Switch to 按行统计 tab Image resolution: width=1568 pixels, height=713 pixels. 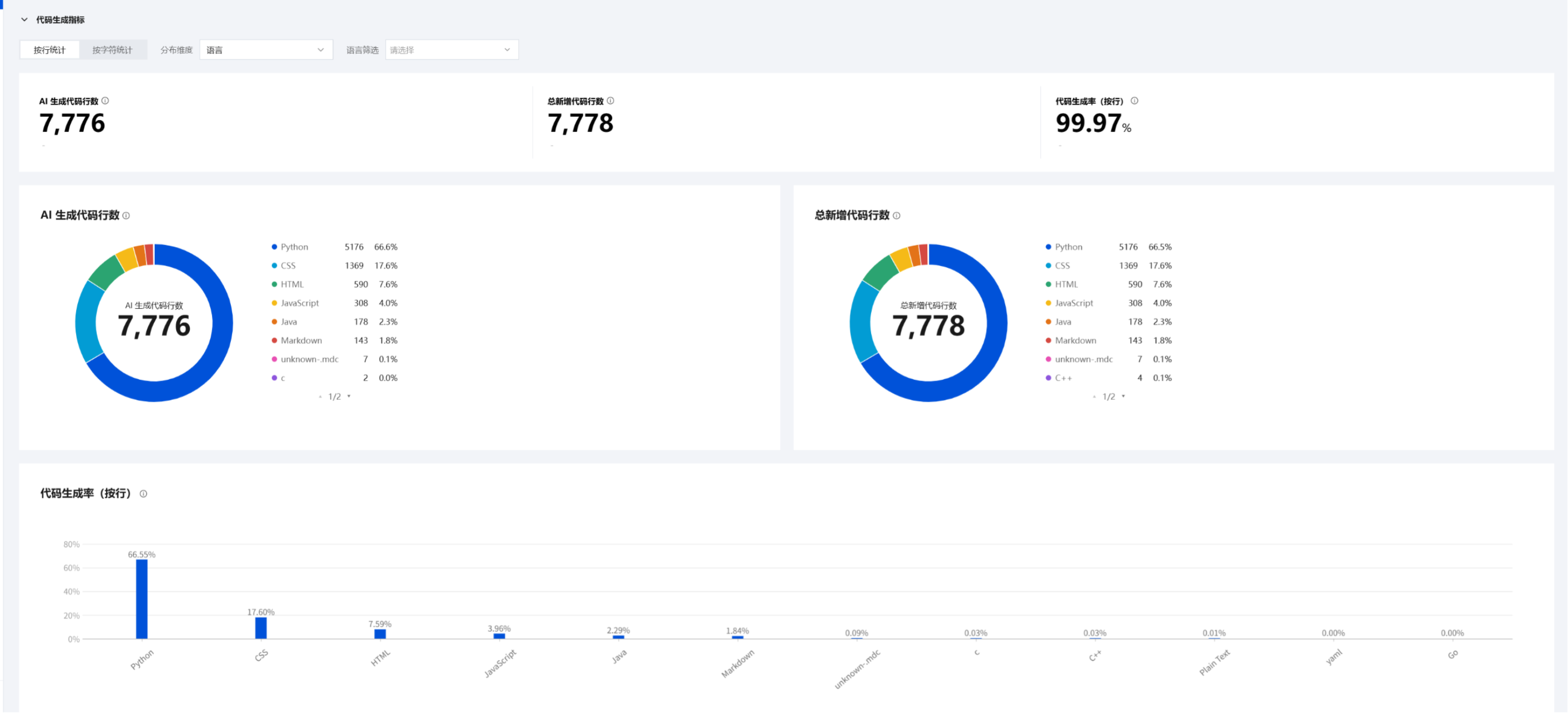click(49, 50)
